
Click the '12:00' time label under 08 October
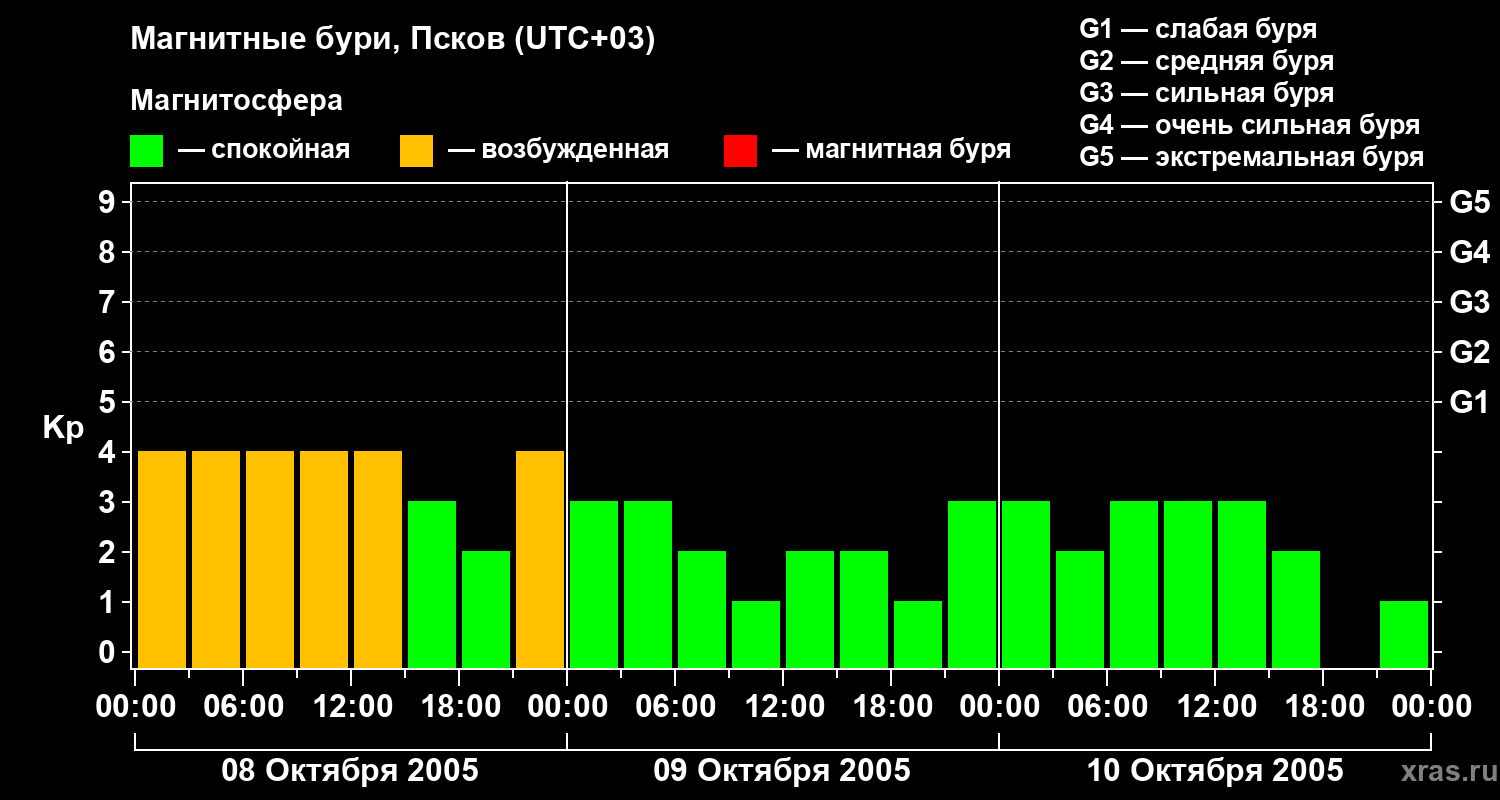351,707
